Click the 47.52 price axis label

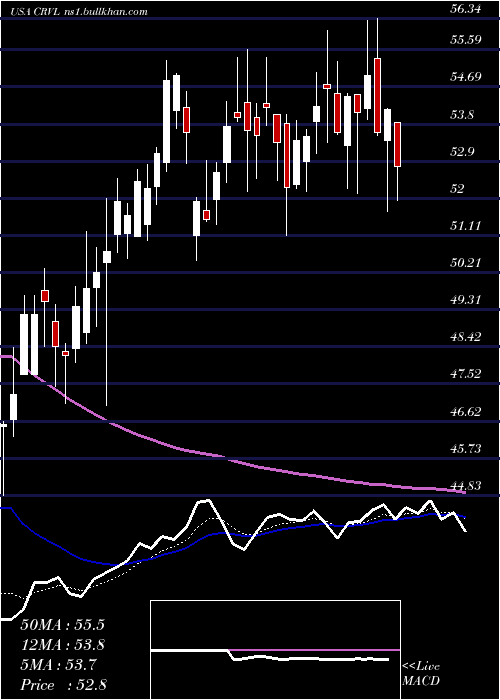[466, 374]
